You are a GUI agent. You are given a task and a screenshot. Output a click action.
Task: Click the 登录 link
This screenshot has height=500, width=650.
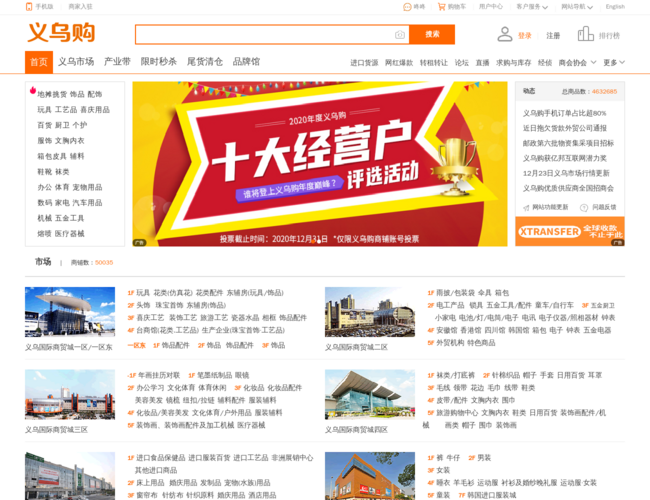click(x=524, y=36)
